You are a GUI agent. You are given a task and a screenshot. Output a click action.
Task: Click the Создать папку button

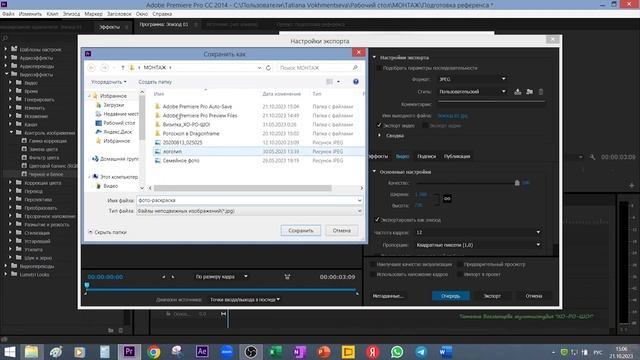tap(155, 82)
